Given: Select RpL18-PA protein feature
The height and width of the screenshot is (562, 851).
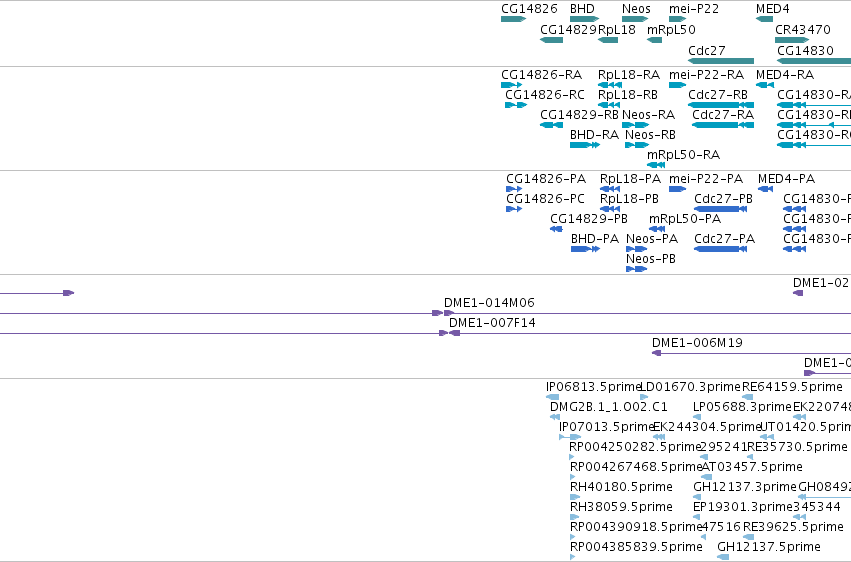Looking at the screenshot, I should click(610, 189).
